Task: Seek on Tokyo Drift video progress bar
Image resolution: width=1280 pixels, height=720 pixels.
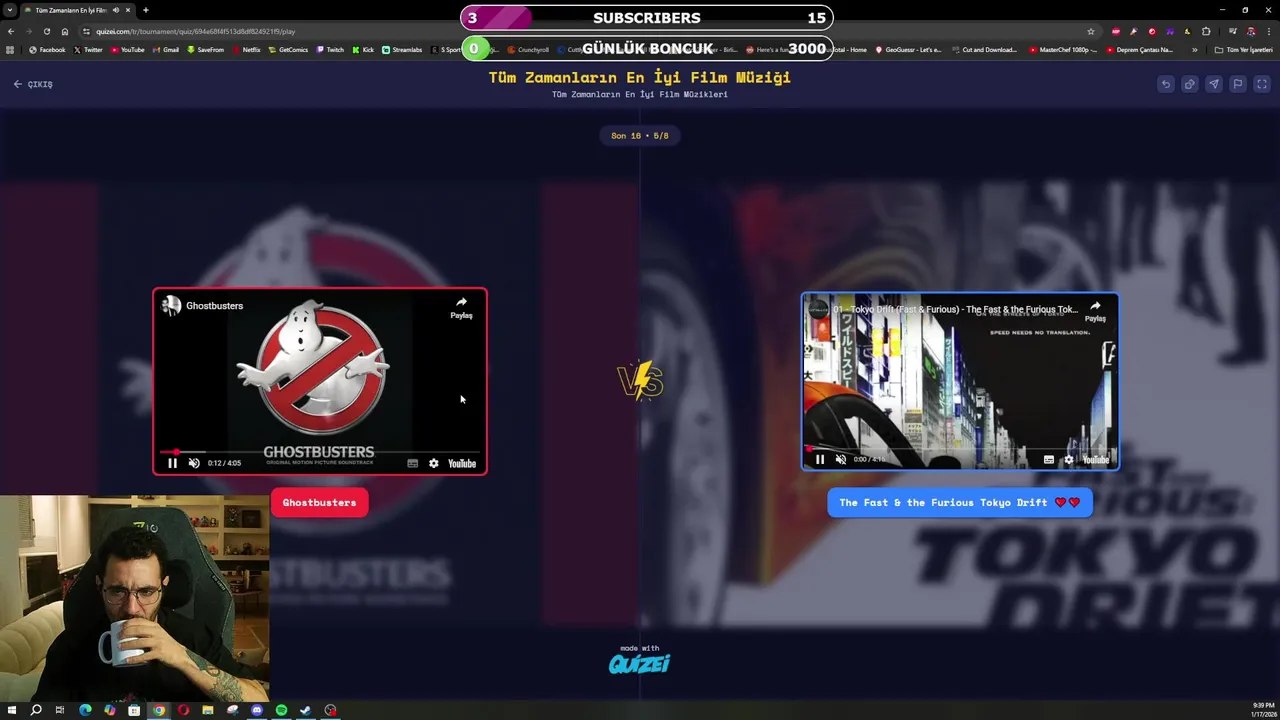Action: pos(960,449)
